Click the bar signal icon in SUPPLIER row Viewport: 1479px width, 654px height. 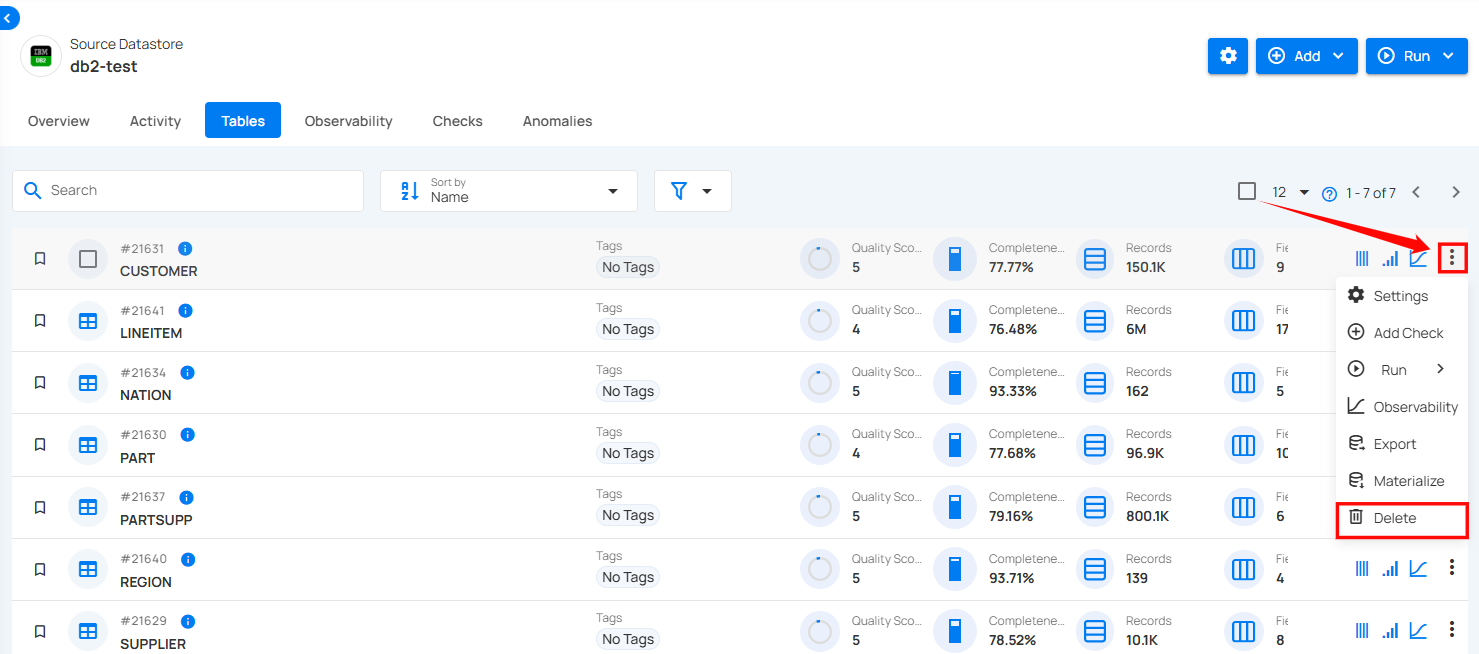[1390, 630]
